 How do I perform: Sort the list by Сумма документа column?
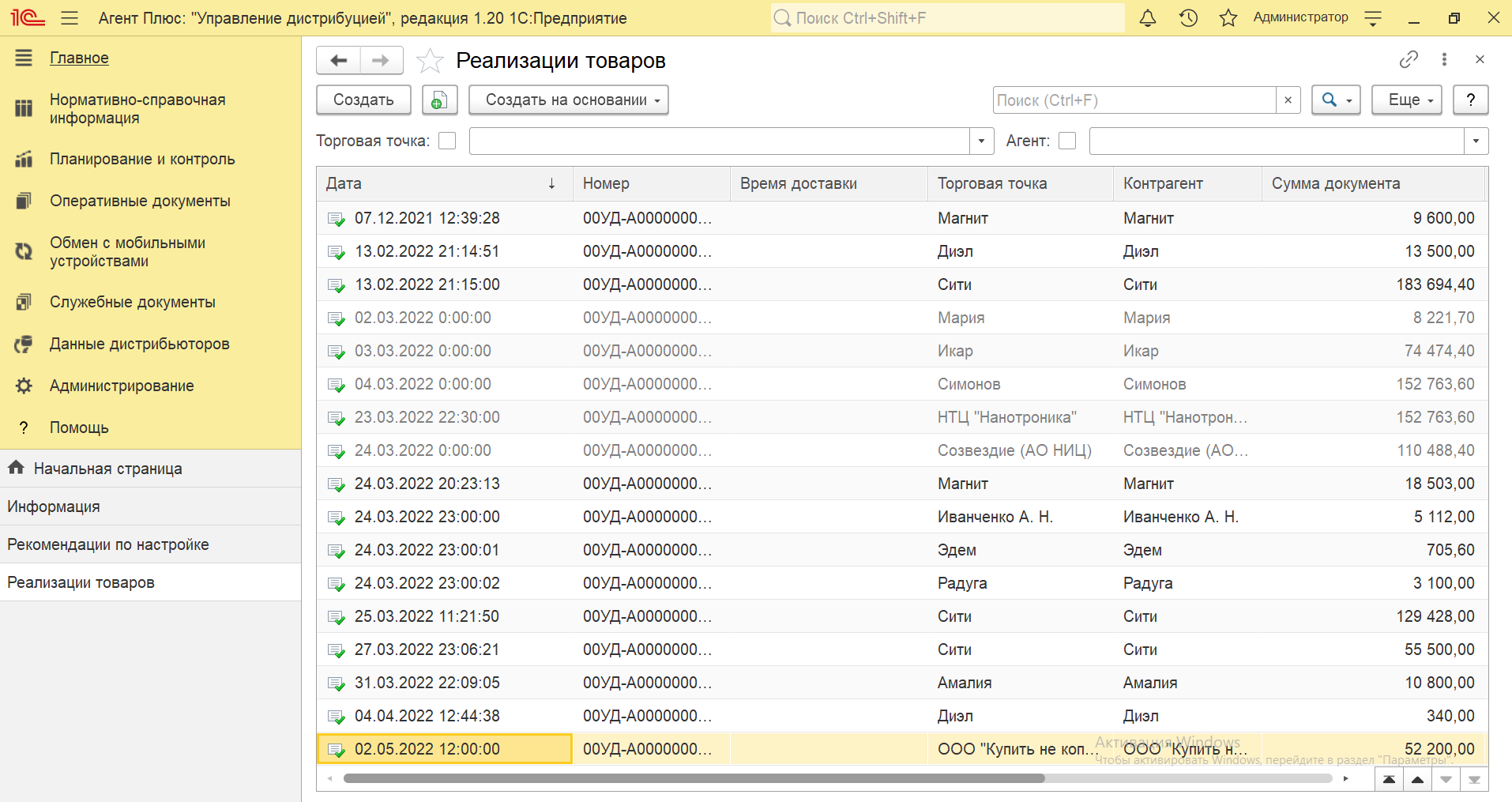[x=1335, y=183]
